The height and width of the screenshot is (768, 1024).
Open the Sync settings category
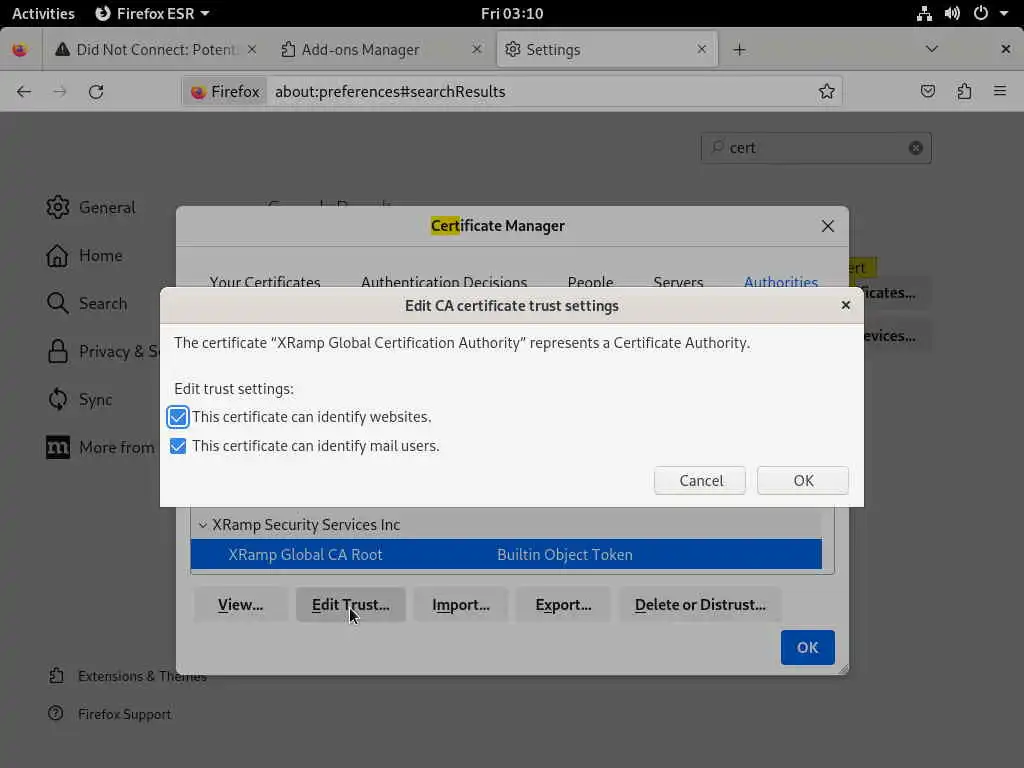coord(79,400)
